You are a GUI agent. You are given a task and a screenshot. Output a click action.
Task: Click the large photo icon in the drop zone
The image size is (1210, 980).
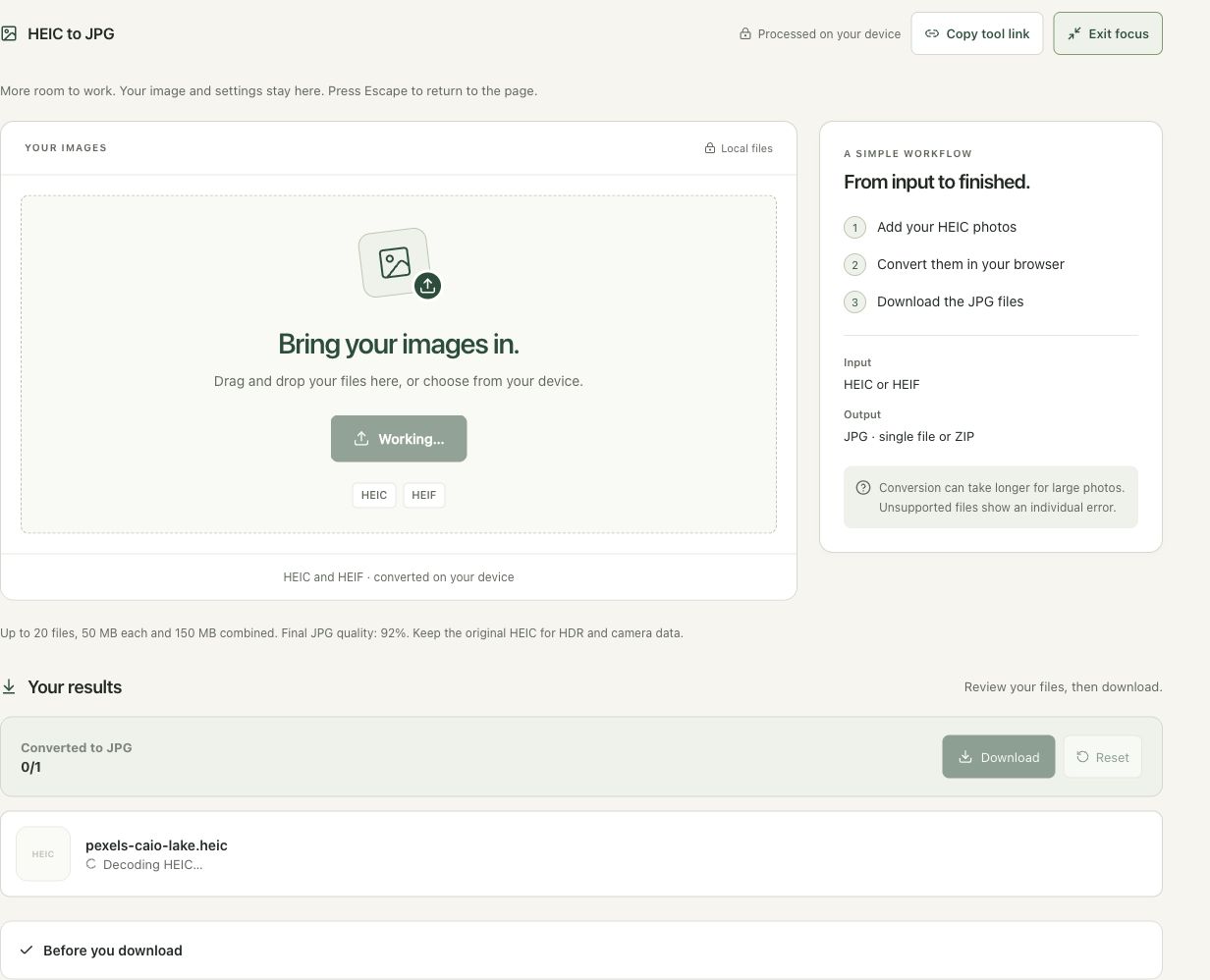click(394, 262)
